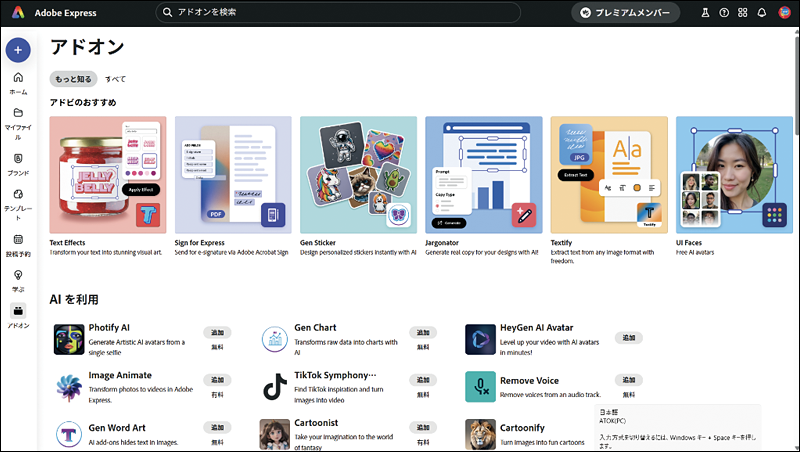Open Home (ホーム) in the sidebar
Viewport: 800px width, 452px height.
(x=18, y=84)
